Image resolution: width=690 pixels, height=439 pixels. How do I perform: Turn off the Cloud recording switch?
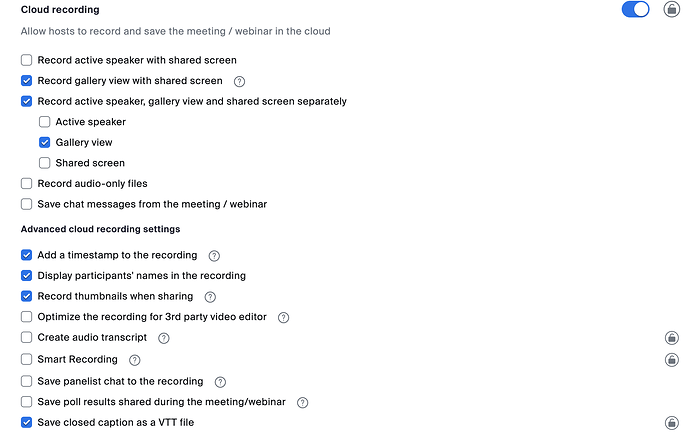(635, 9)
